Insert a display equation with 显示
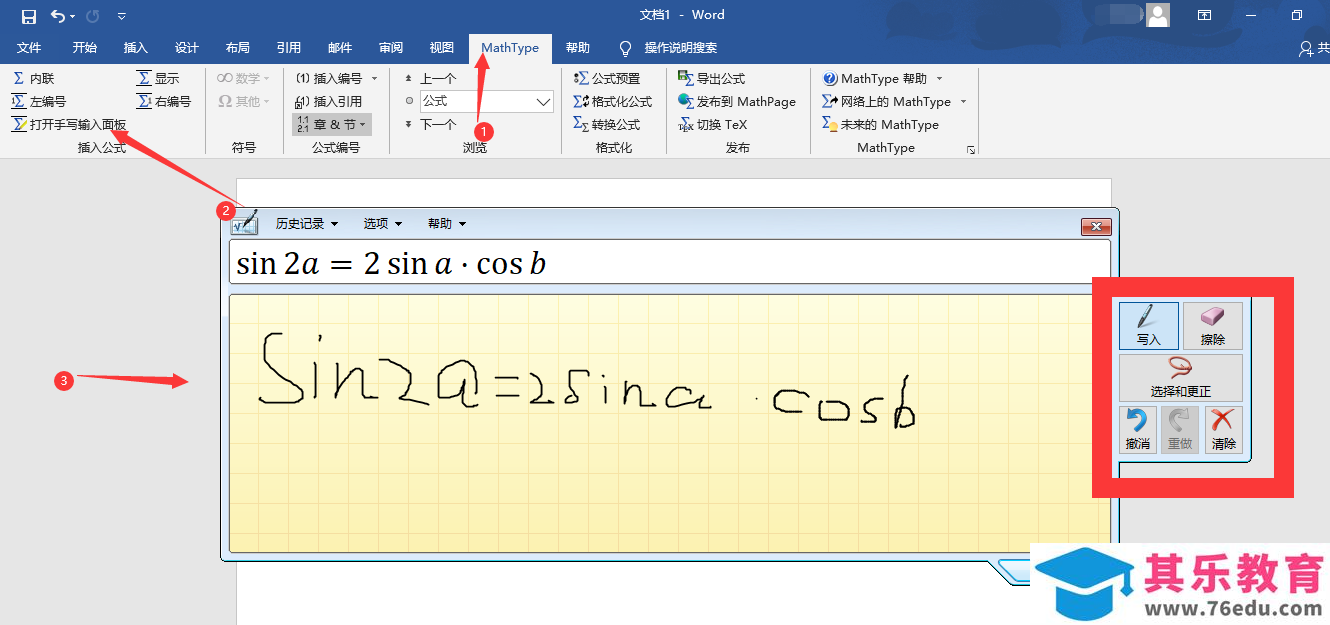Screen dimensions: 1330x625 click(158, 78)
